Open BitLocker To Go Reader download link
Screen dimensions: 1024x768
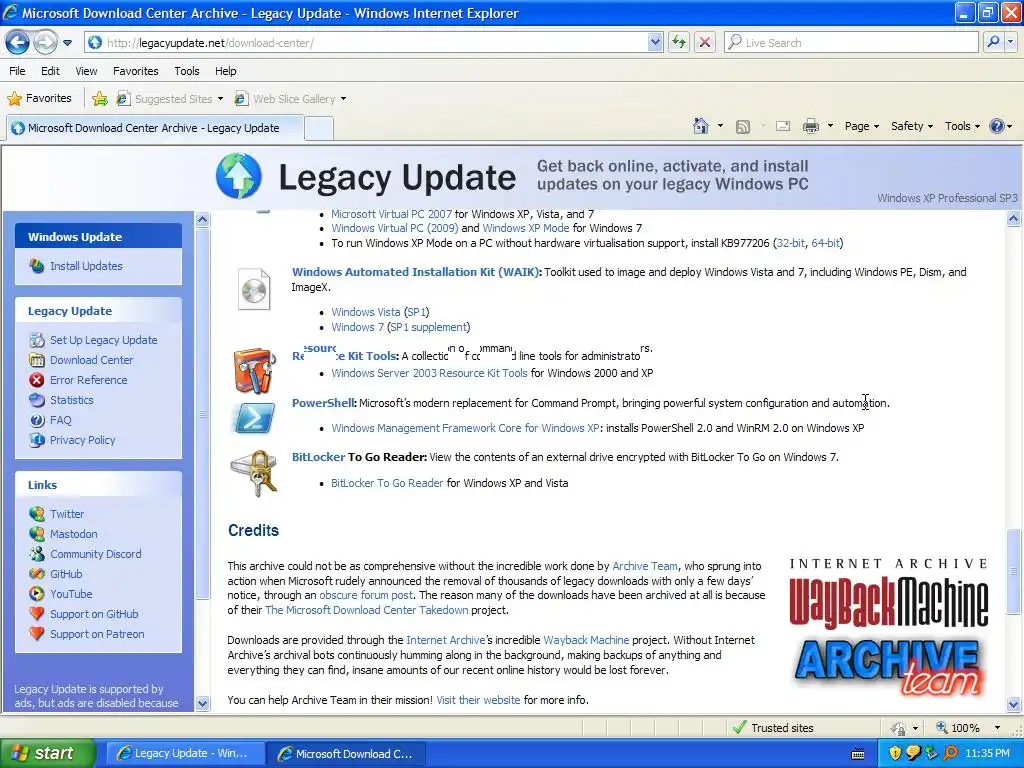pos(387,483)
